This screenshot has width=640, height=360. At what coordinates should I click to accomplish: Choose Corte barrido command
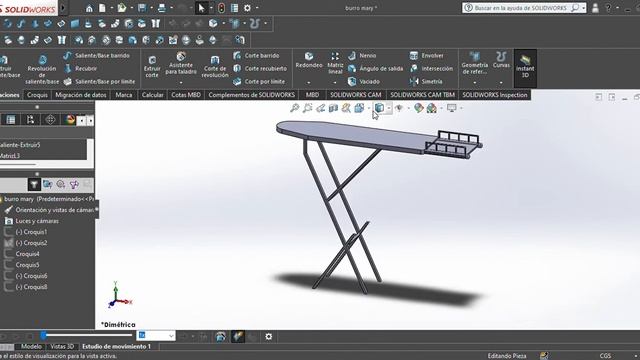point(256,56)
